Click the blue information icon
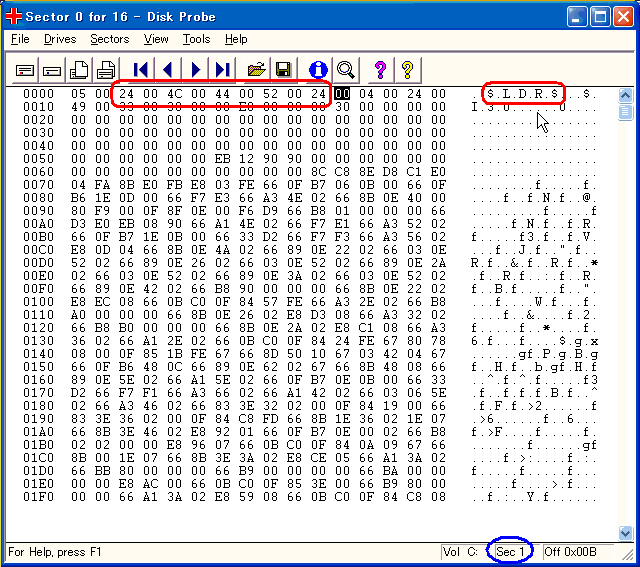 click(x=318, y=69)
